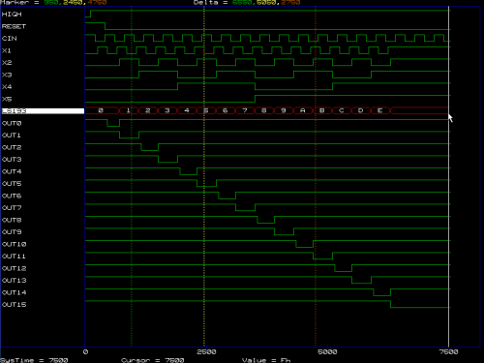Select the OUT13 signal label
Viewport: 484px width, 363px height.
coord(14,280)
